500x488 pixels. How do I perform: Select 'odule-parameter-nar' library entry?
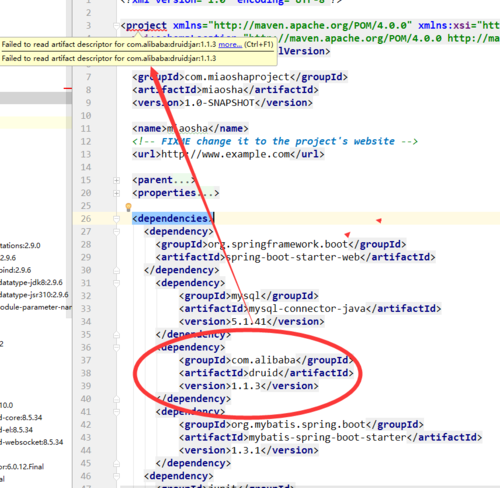point(36,307)
